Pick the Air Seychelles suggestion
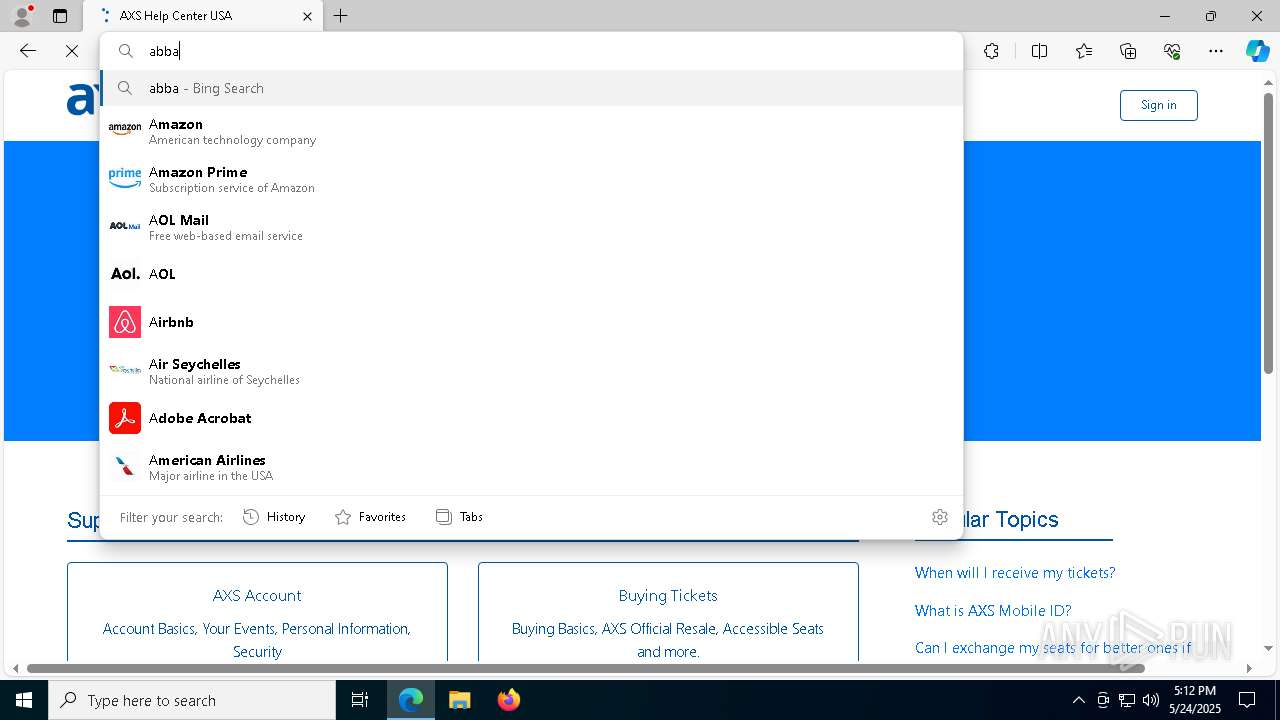The height and width of the screenshot is (720, 1280). (x=531, y=370)
